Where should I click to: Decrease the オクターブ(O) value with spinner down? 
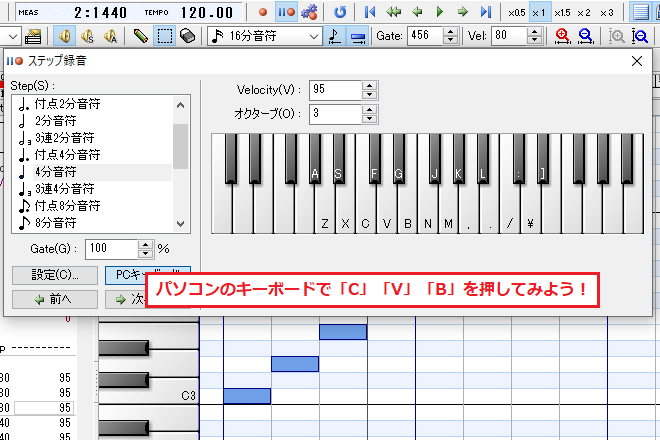tap(369, 118)
